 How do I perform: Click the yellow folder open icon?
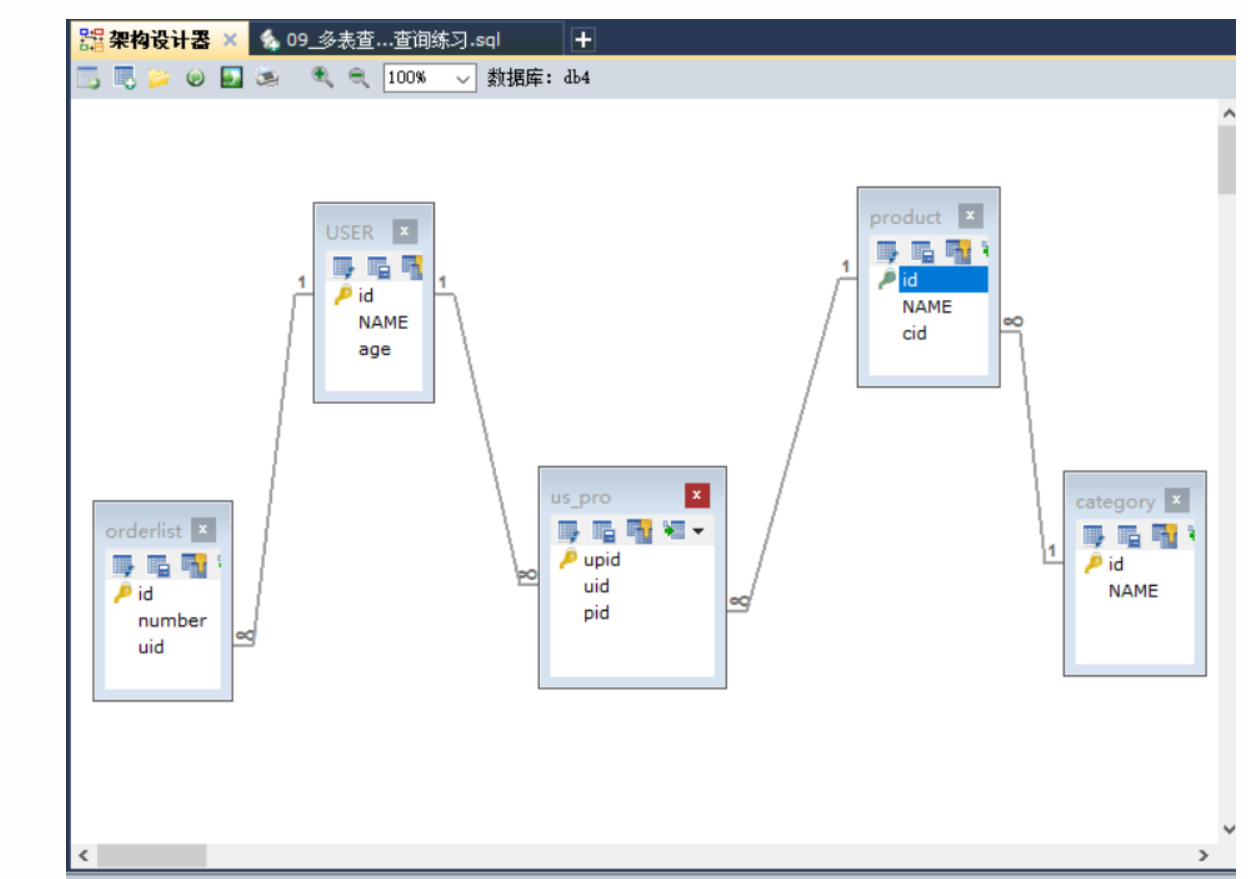159,78
